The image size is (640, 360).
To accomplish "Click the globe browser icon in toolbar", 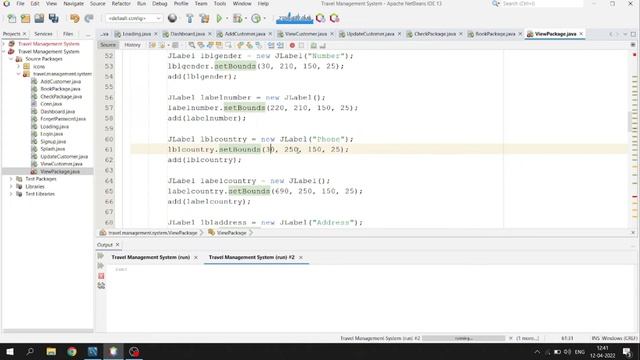I will point(172,18).
